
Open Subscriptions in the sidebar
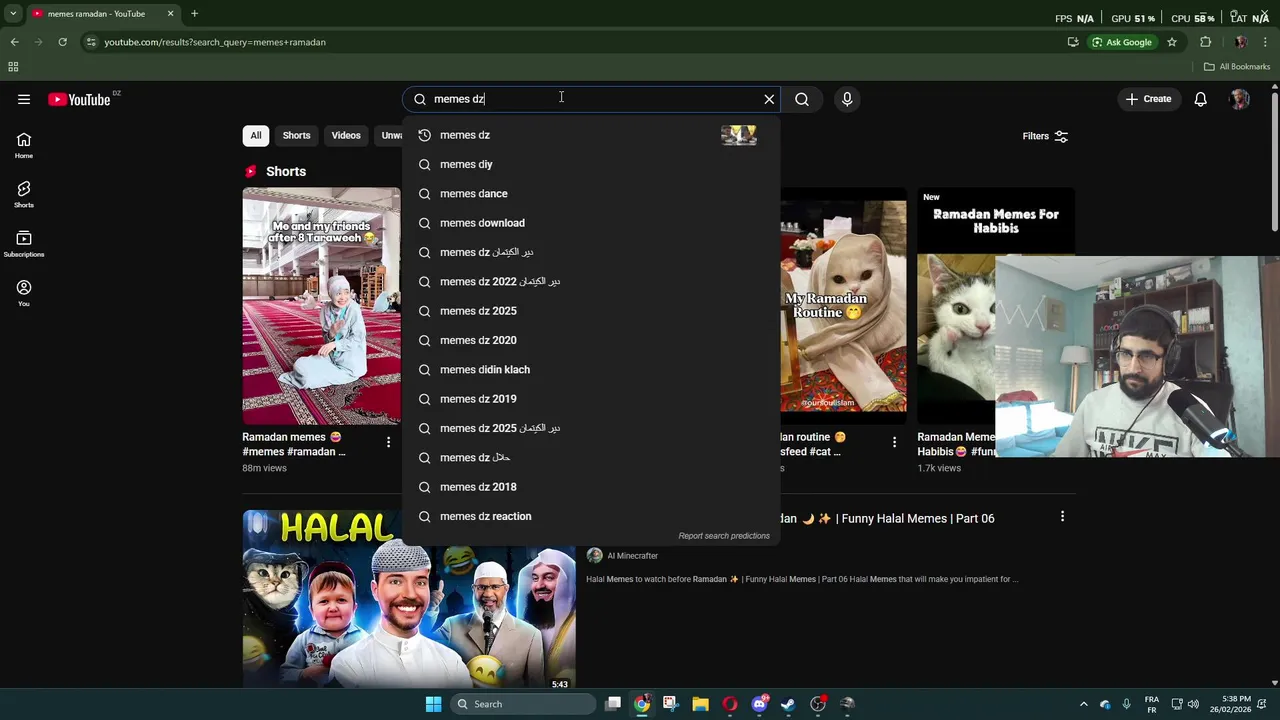(x=24, y=244)
